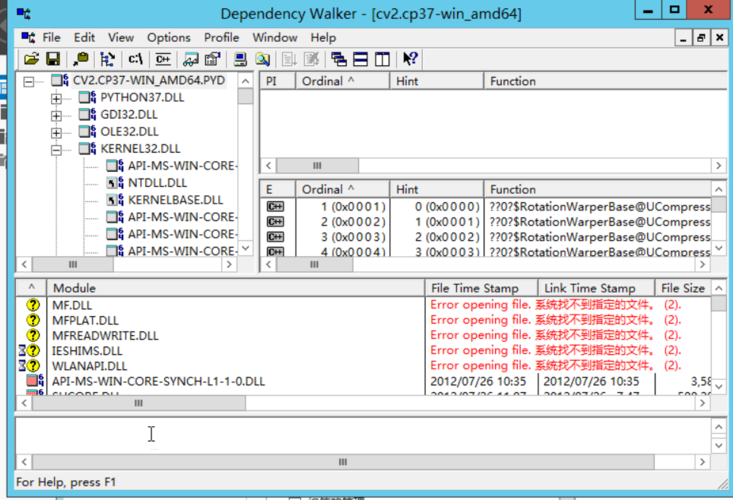Select API-MS-WIN-CORE-SYNCH-L1-1-0.DLL module row
733x500 pixels.
(364, 381)
